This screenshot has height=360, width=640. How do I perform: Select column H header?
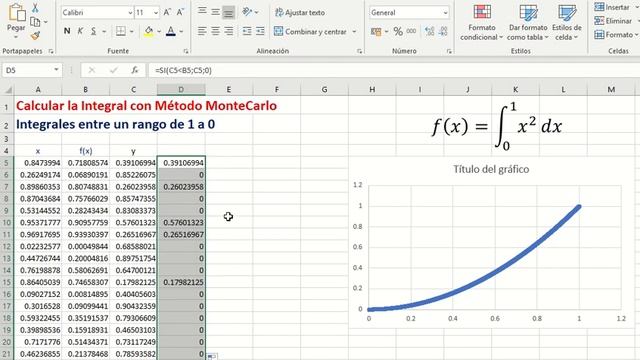(372, 89)
